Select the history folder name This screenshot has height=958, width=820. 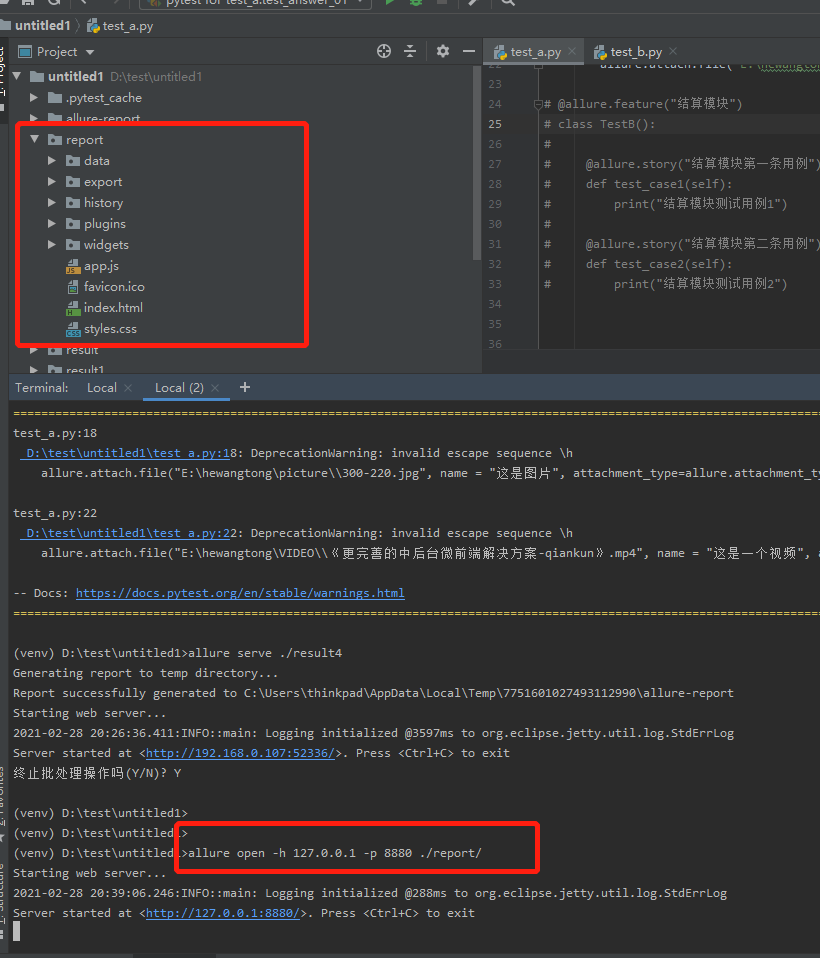103,203
